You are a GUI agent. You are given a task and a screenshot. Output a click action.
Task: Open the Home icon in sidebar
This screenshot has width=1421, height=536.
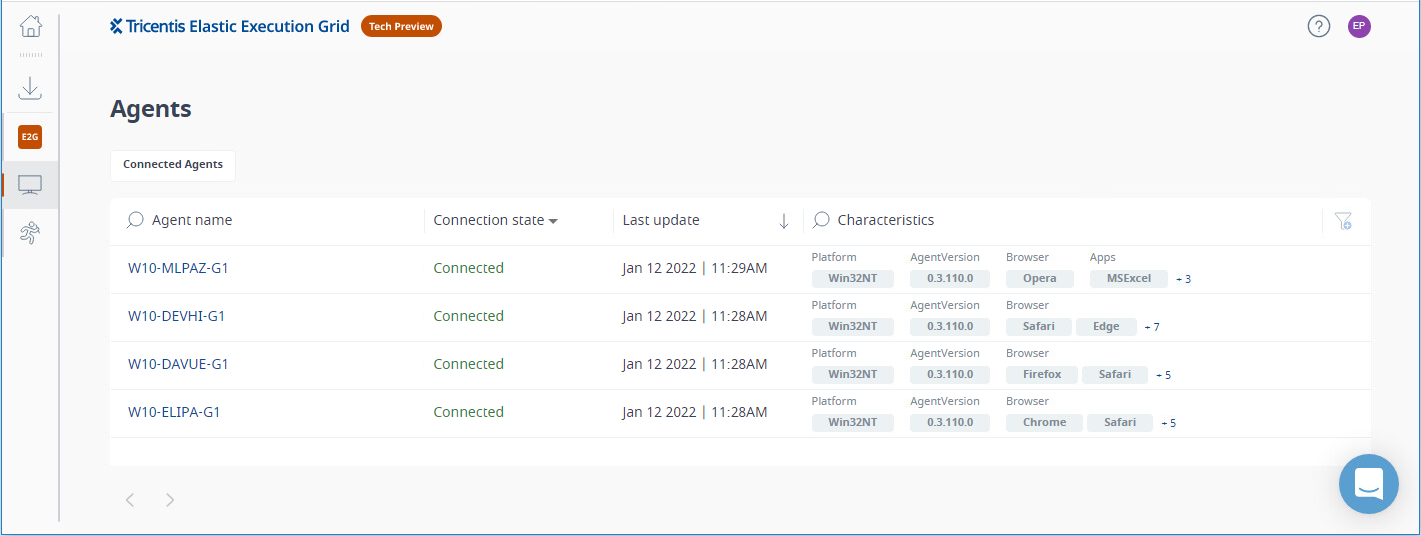(x=31, y=27)
